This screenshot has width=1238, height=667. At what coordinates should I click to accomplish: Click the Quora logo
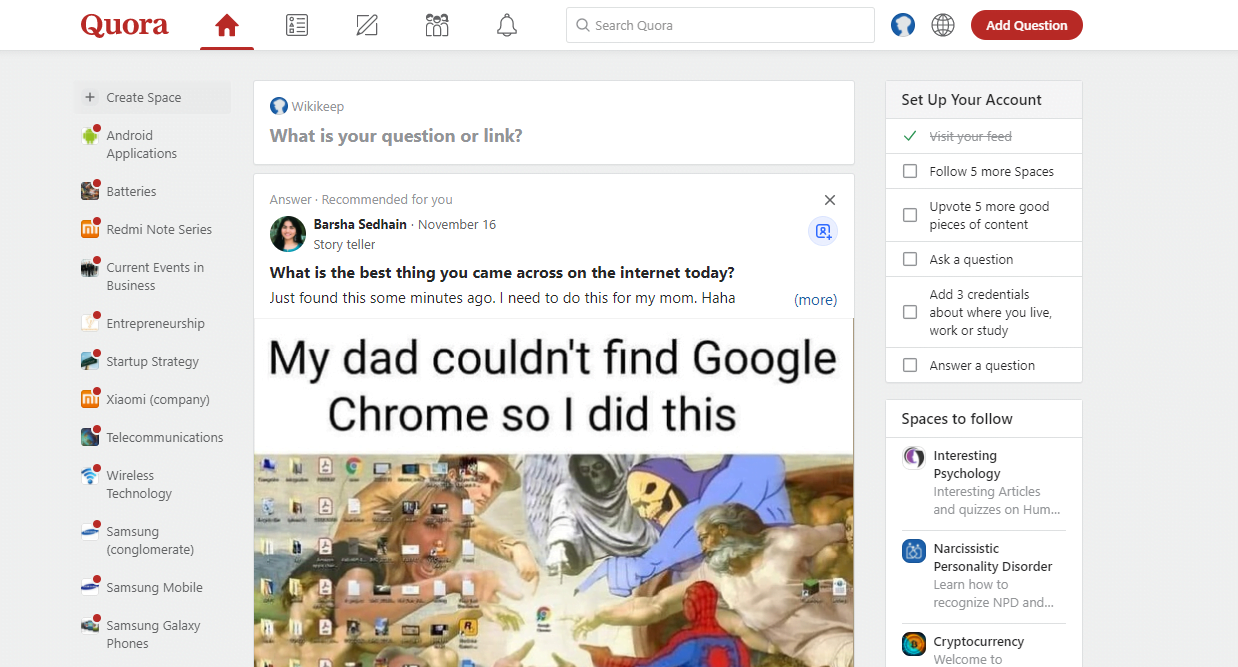[x=125, y=25]
